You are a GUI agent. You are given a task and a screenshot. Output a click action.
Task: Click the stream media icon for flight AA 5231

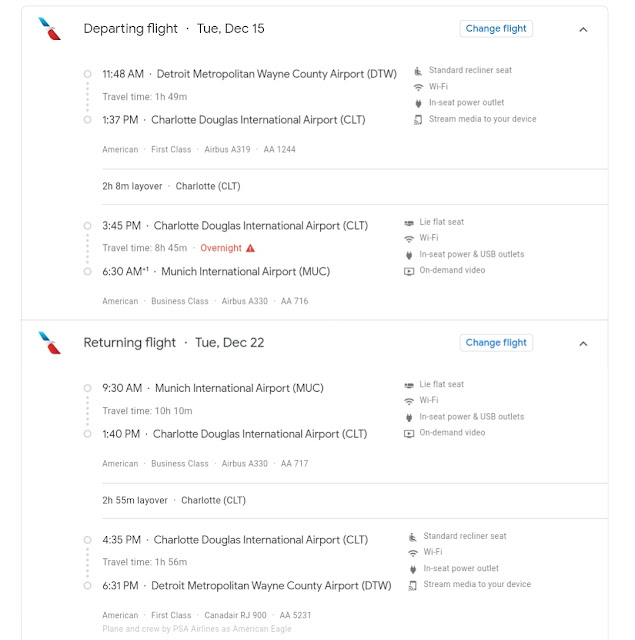(x=413, y=585)
